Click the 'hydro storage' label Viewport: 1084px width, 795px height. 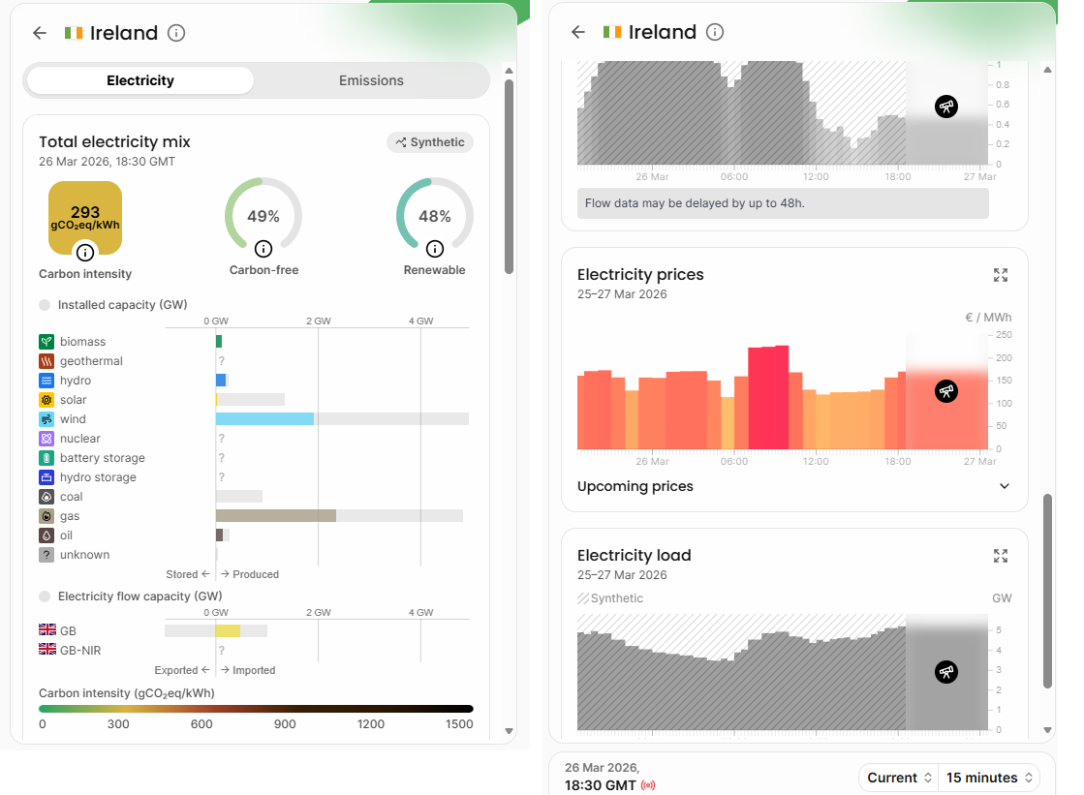98,477
